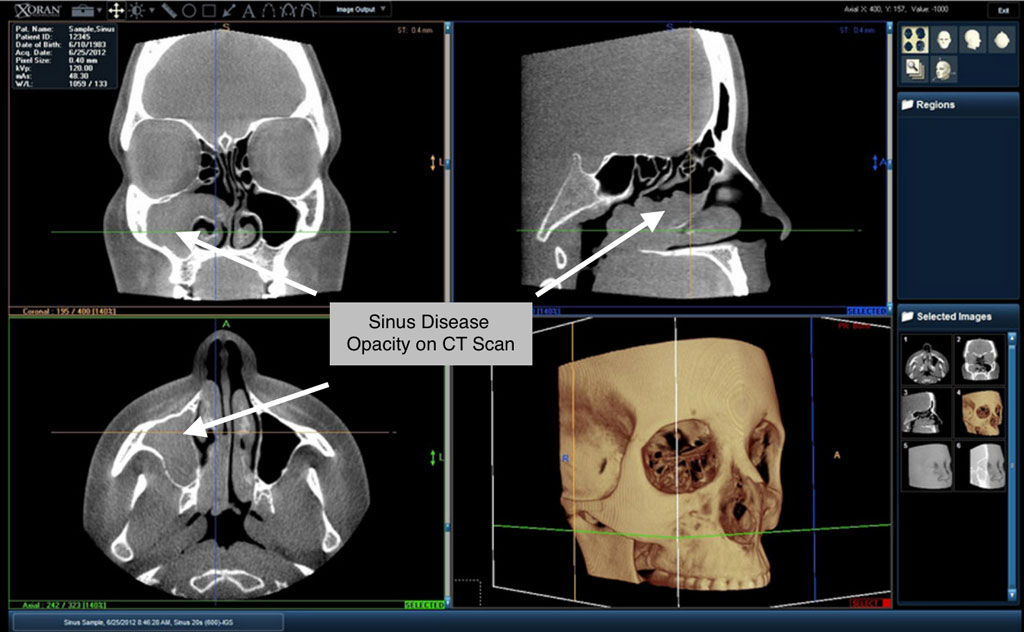Viewport: 1024px width, 632px height.
Task: Open the magnifier image stack icon
Action: click(x=916, y=68)
